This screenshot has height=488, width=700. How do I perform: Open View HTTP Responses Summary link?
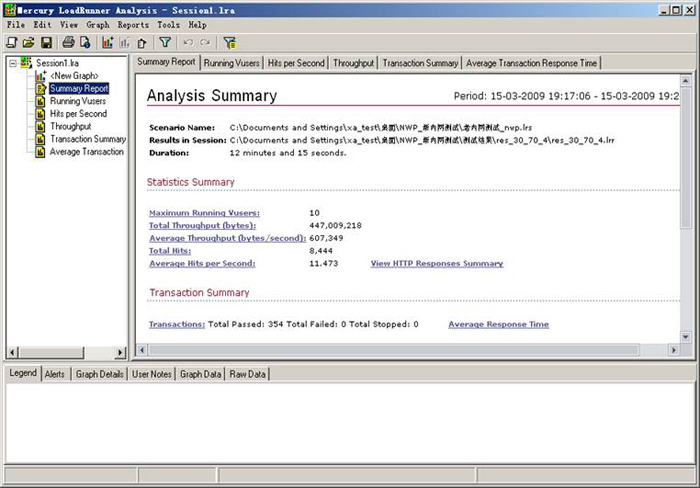[437, 263]
